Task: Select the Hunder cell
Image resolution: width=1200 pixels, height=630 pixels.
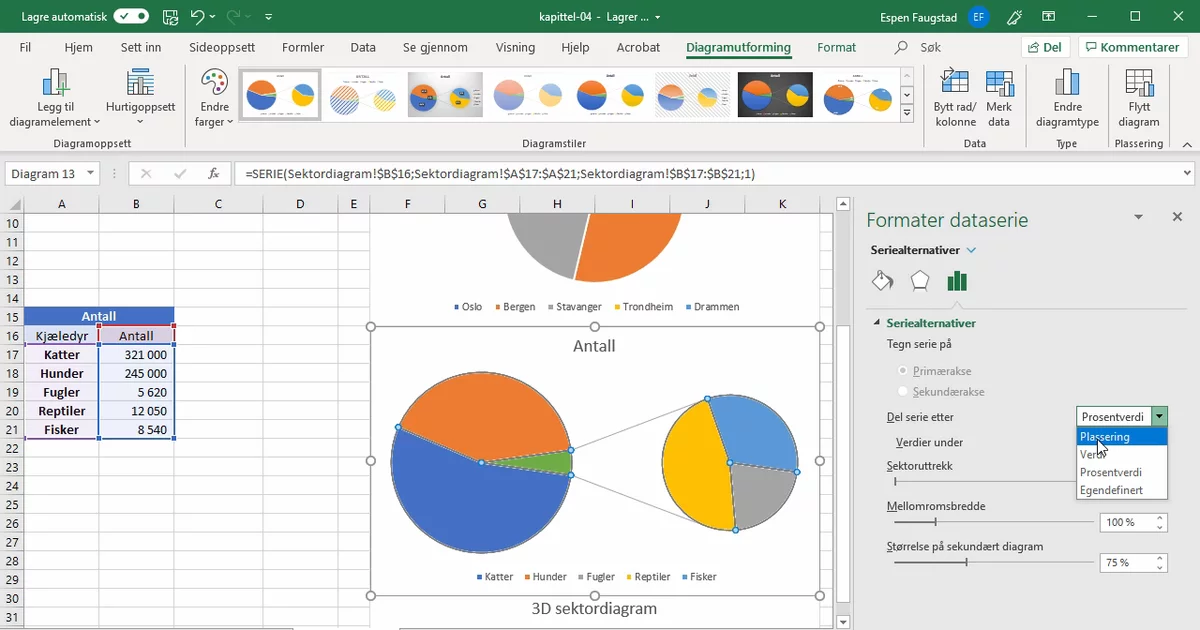Action: (x=62, y=373)
